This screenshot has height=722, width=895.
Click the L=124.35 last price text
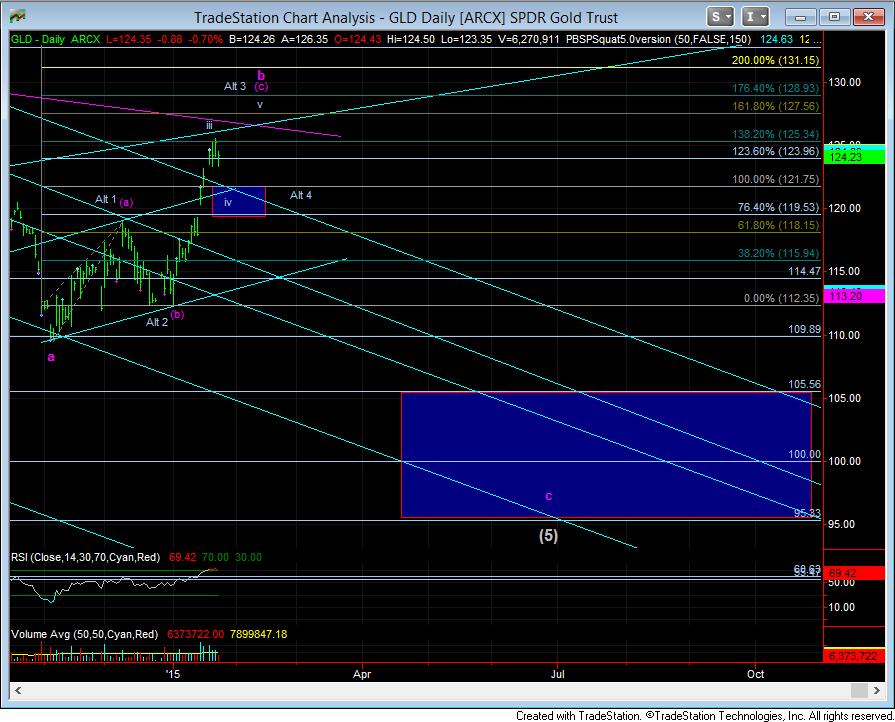129,39
